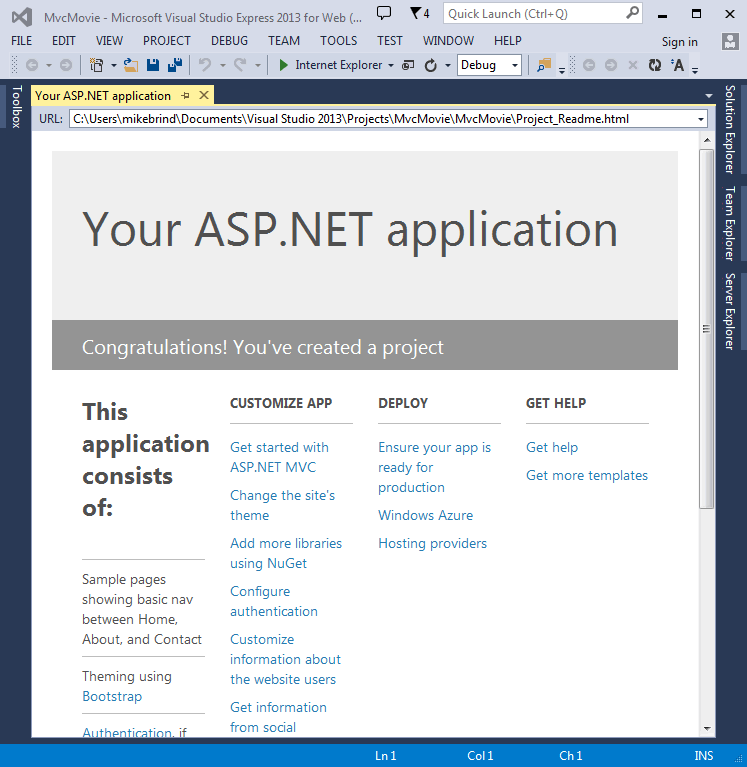The width and height of the screenshot is (747, 767).
Task: Open the TEAM menu
Action: point(284,41)
